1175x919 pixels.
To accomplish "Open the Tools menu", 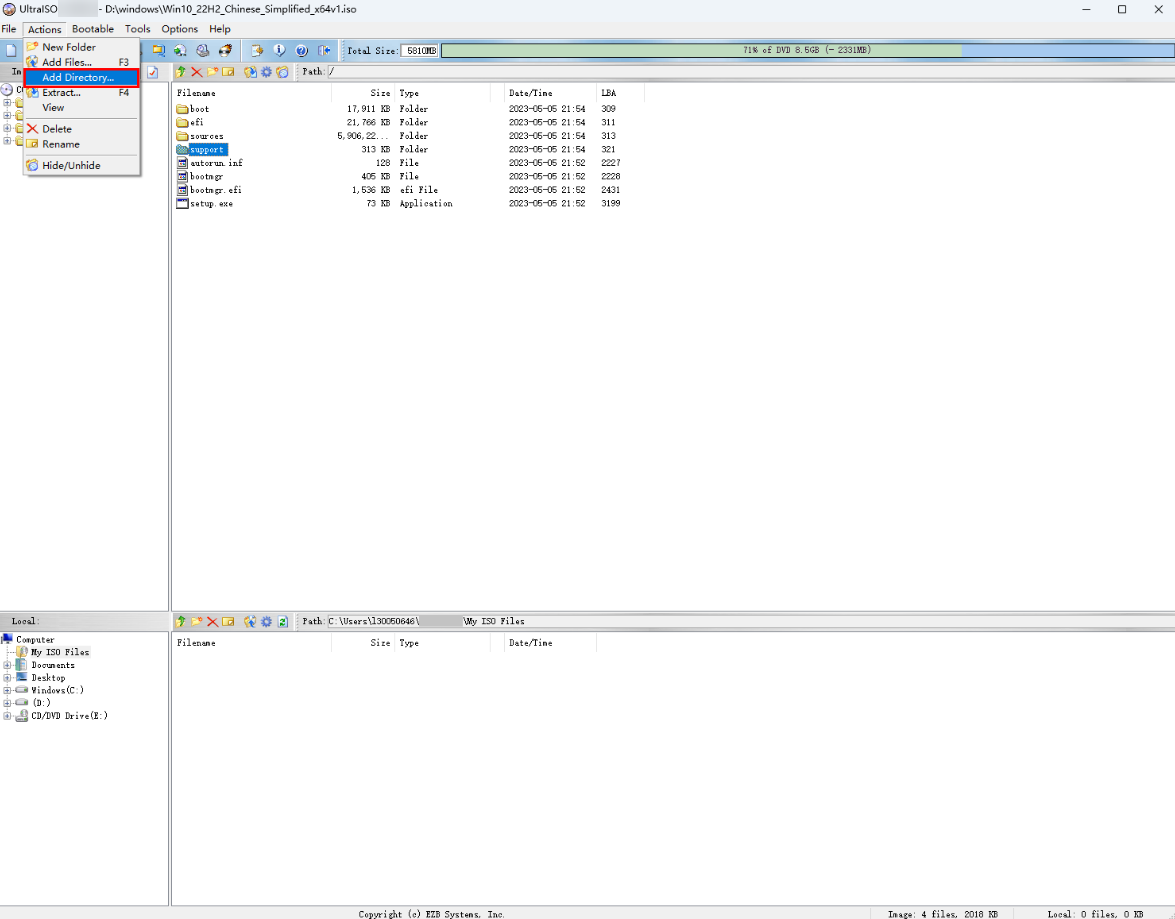I will coord(137,29).
